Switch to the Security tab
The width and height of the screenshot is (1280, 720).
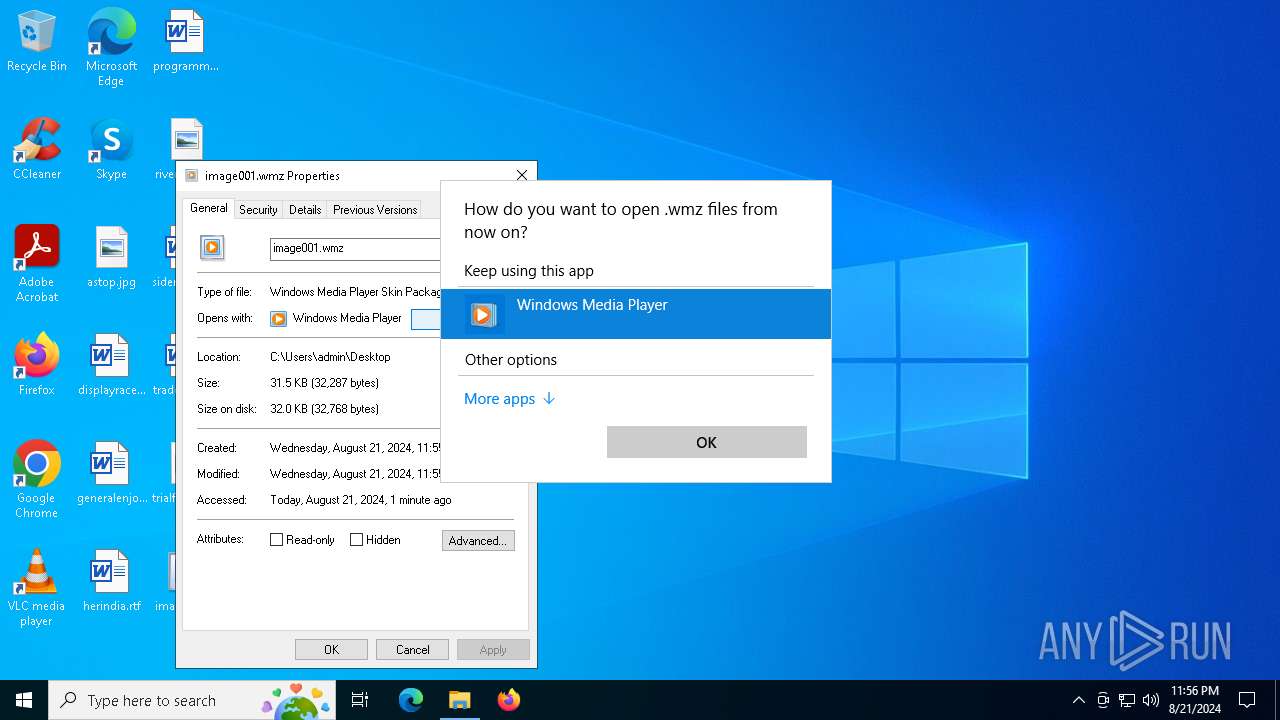[258, 210]
